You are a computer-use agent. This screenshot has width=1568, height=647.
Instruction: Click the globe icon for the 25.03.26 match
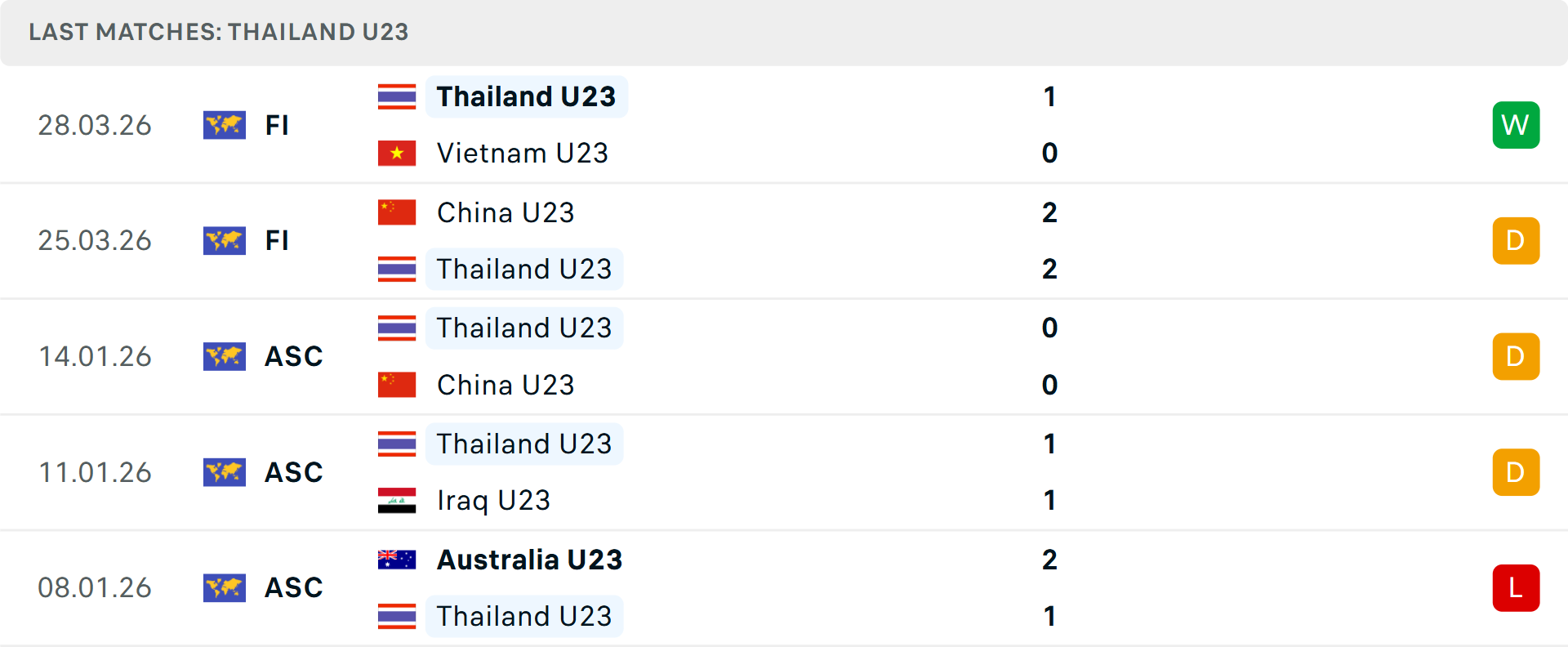[x=225, y=240]
